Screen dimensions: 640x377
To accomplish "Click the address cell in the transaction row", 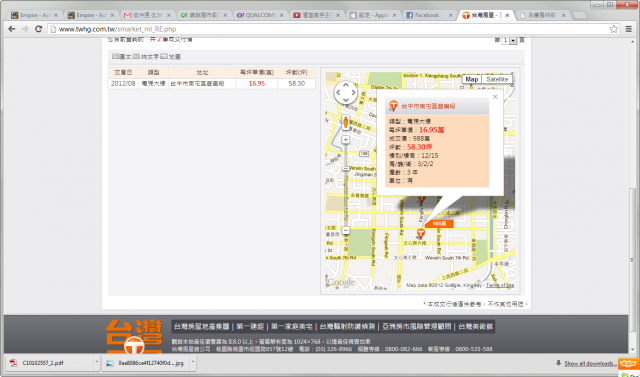I will point(202,83).
